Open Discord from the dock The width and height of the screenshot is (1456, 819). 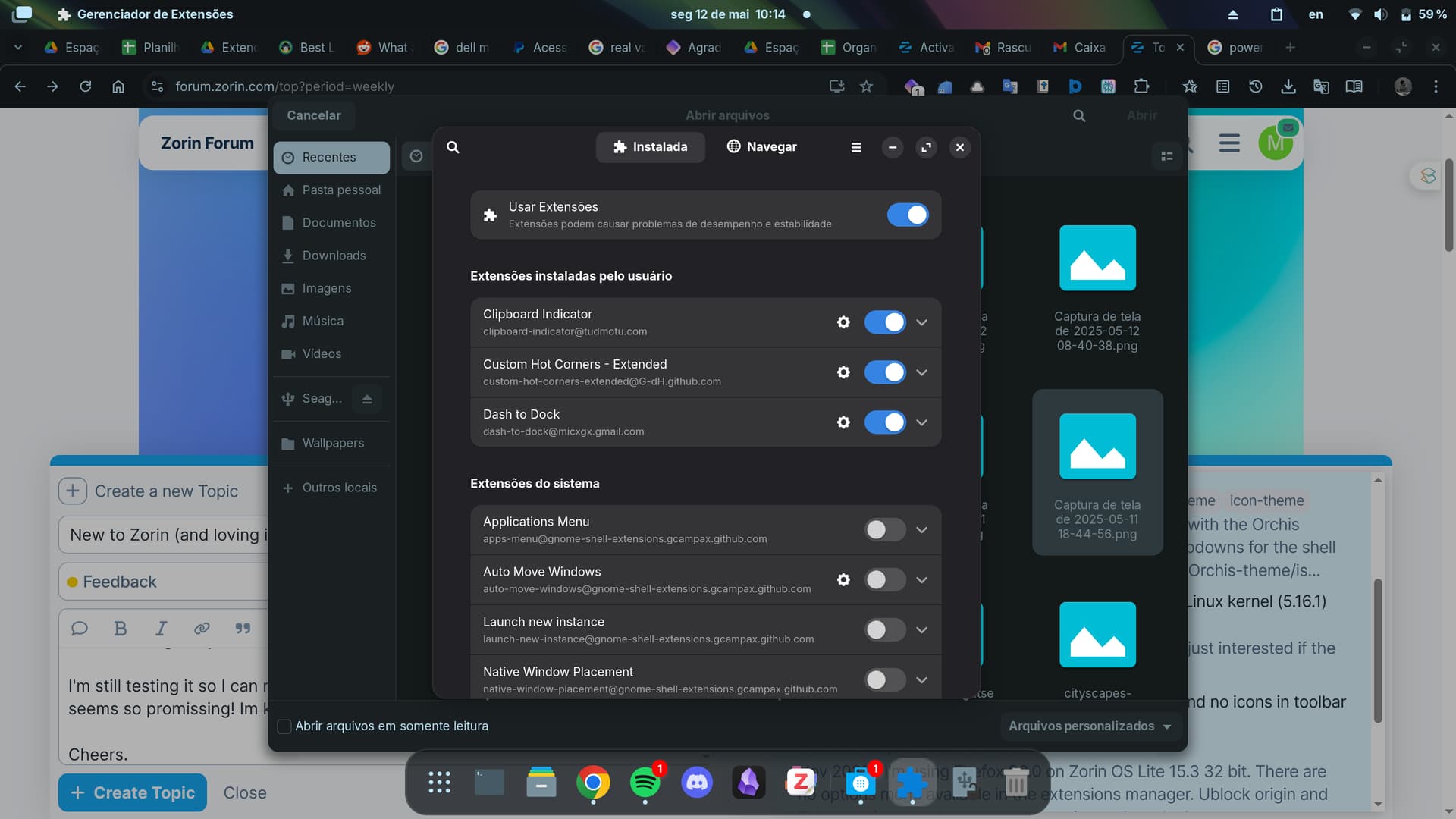click(x=697, y=782)
